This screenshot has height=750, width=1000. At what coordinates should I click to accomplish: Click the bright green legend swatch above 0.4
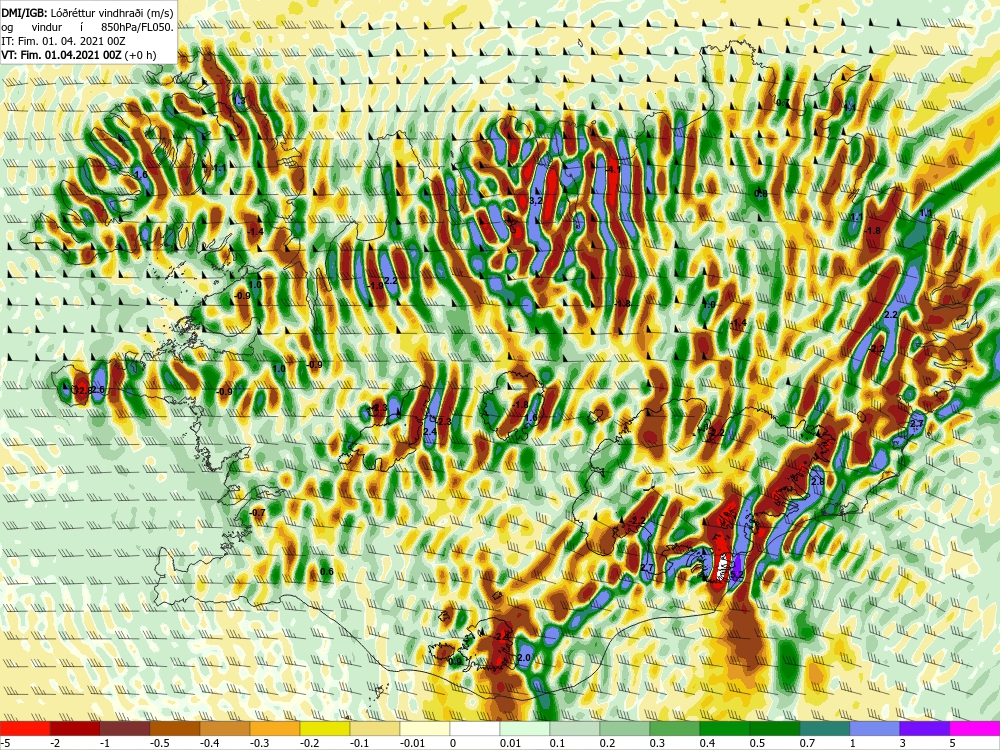[724, 728]
